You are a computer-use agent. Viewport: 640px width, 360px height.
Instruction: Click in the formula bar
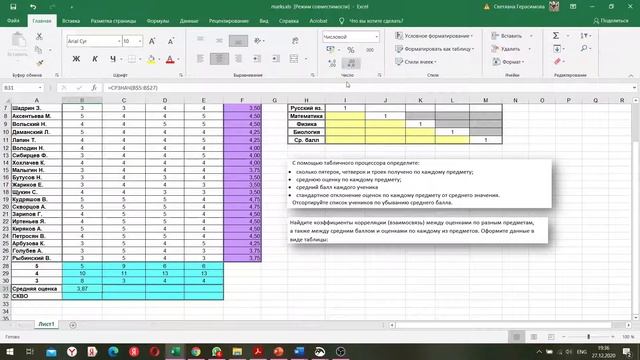367,88
